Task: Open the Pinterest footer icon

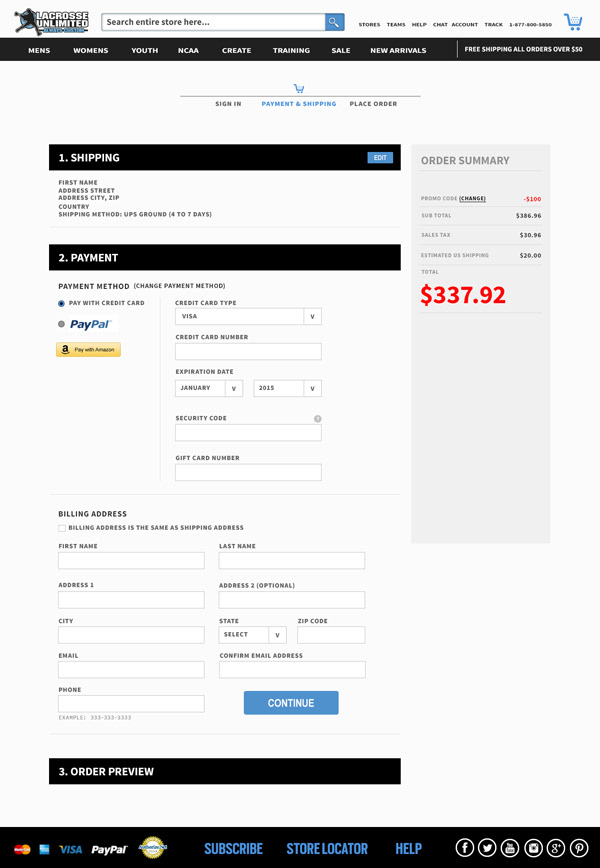Action: point(579,848)
